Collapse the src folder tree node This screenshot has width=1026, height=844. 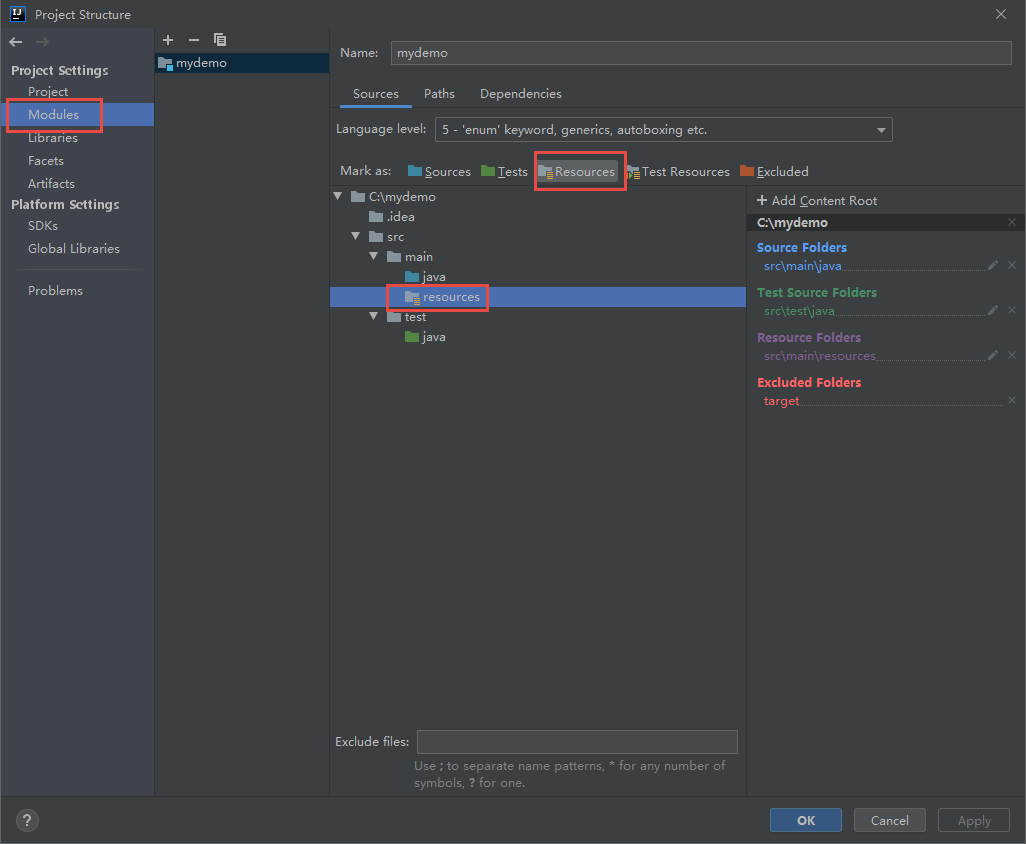pyautogui.click(x=356, y=237)
